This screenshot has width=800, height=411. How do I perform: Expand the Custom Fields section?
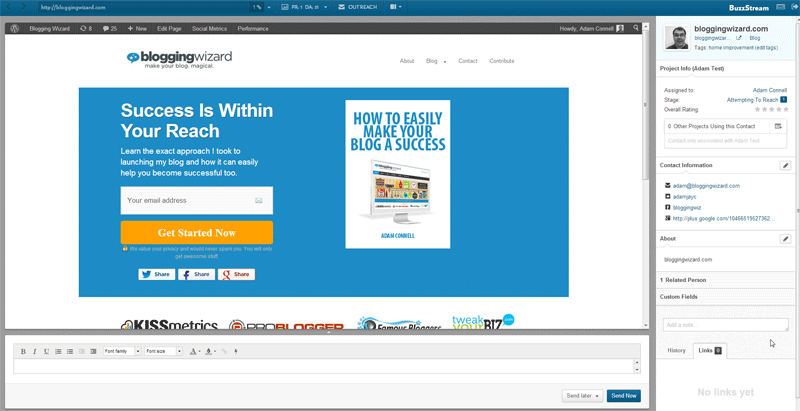point(725,297)
